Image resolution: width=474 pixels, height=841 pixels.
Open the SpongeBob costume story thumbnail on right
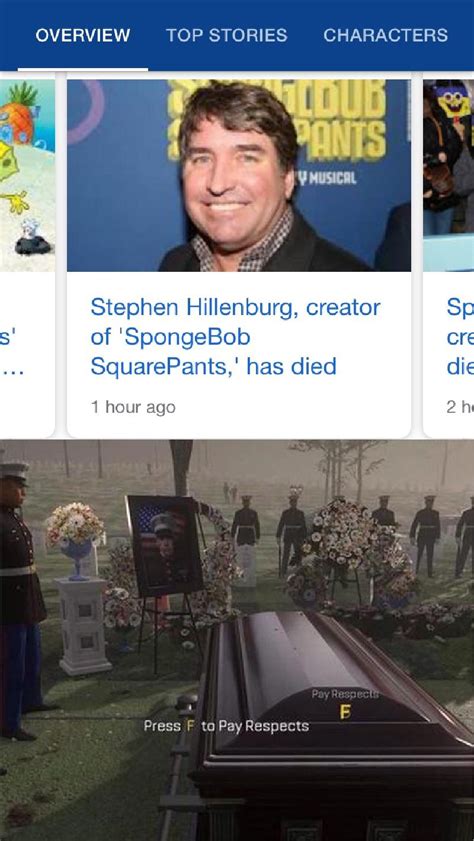(449, 175)
